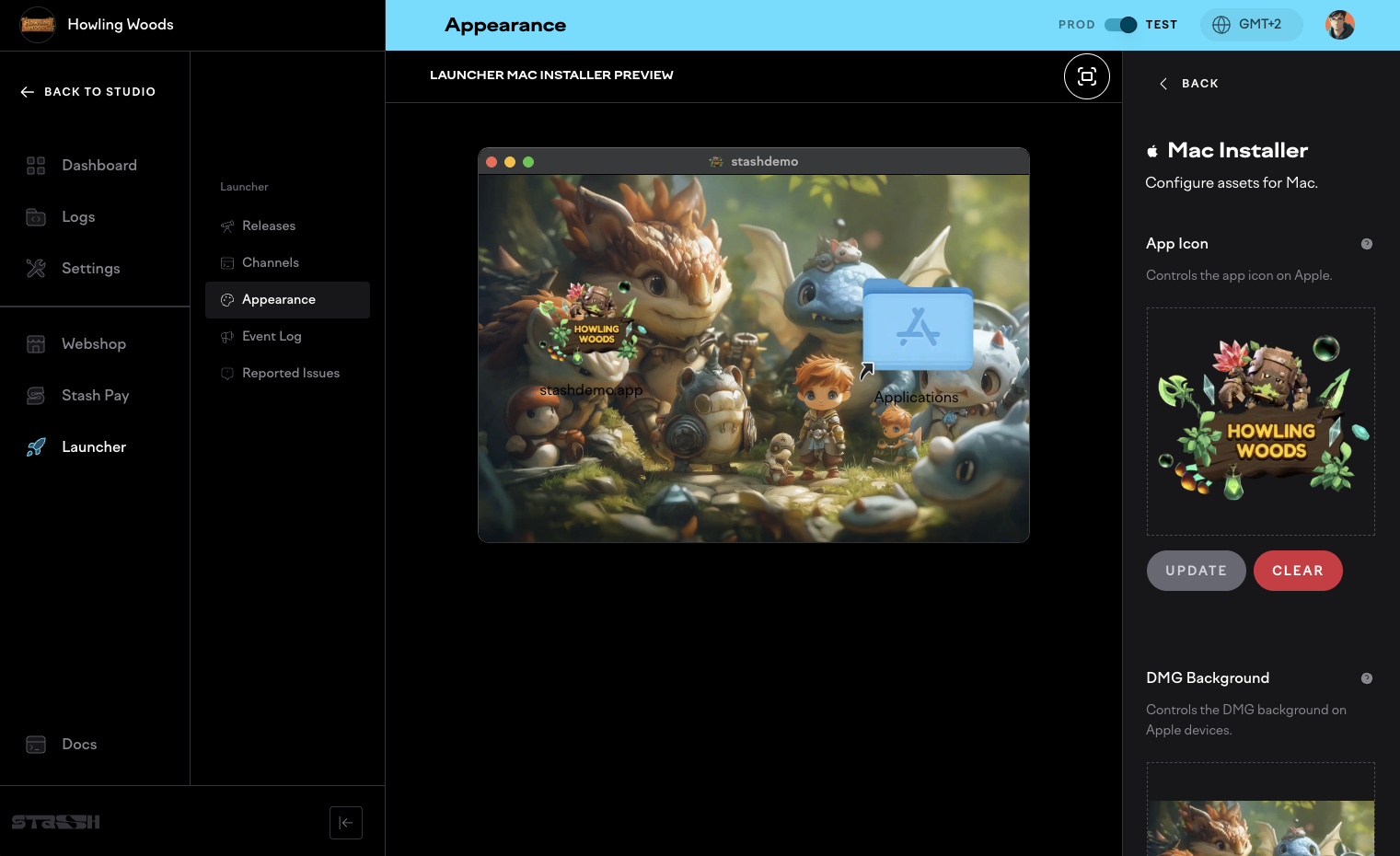Click the Docs terminal icon

point(36,745)
